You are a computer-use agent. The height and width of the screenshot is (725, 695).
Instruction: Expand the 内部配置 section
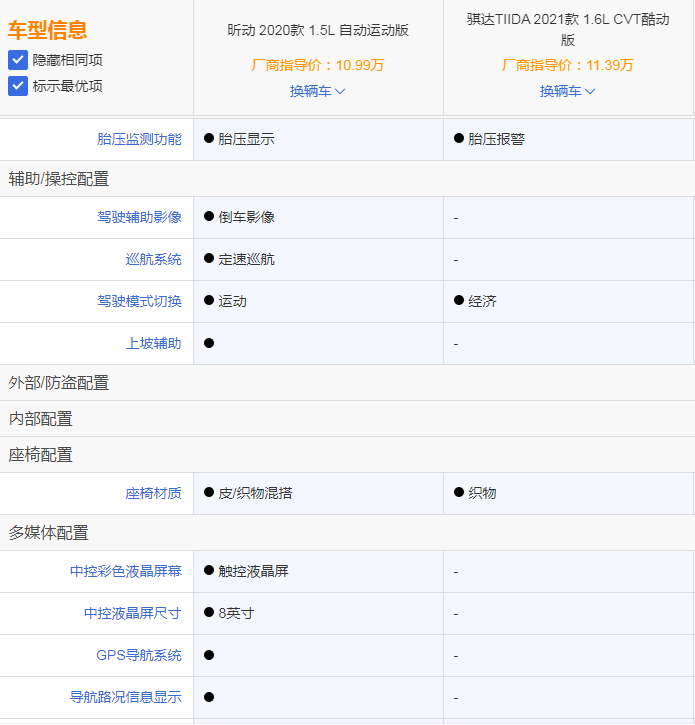(41, 419)
